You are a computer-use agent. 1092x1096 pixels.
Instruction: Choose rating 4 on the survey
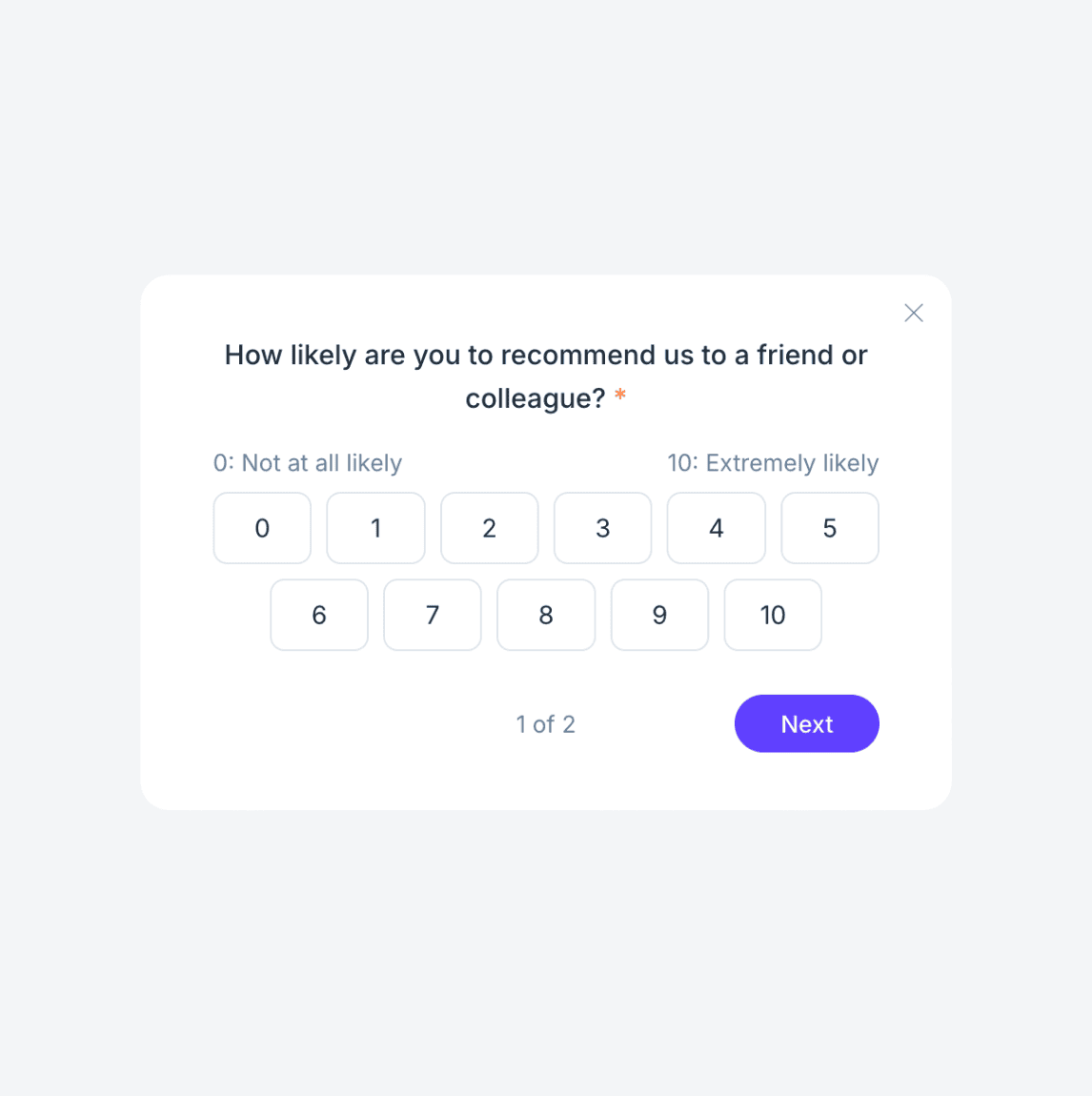(x=716, y=528)
